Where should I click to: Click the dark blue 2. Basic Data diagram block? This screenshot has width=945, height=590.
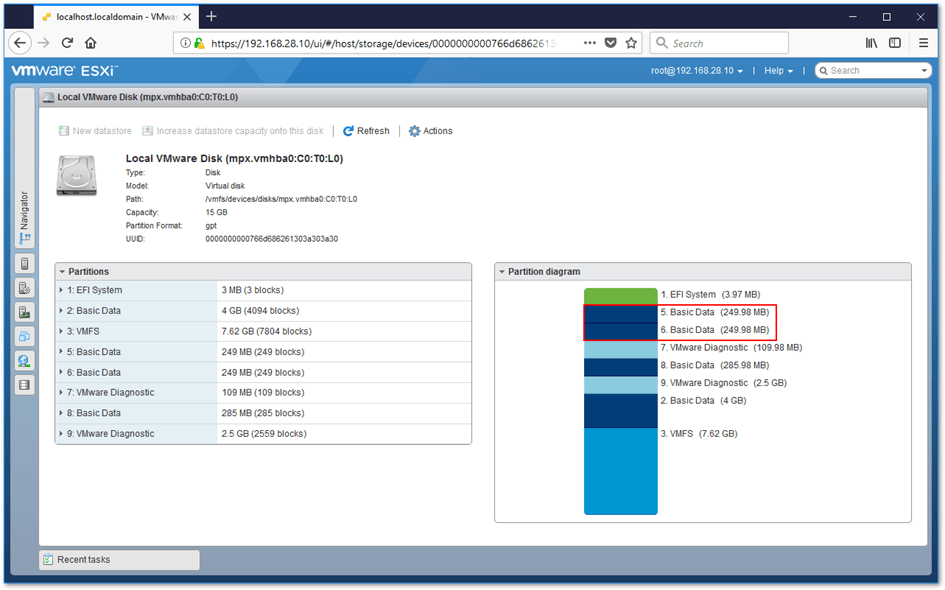click(x=620, y=410)
